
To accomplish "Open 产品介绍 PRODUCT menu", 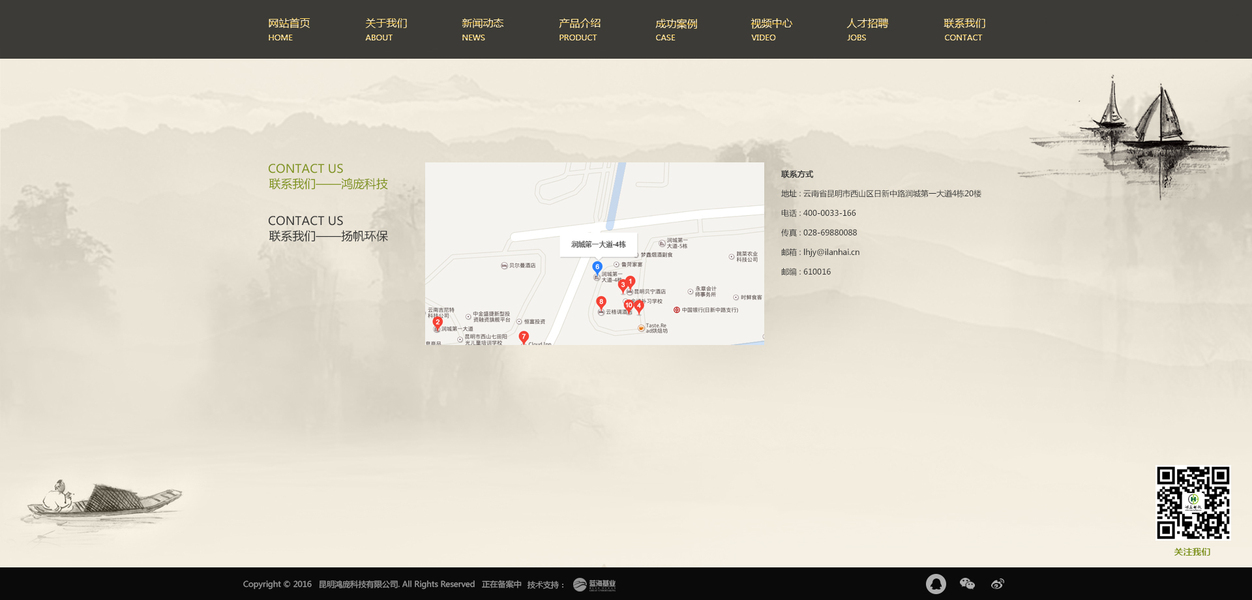I will [x=580, y=29].
